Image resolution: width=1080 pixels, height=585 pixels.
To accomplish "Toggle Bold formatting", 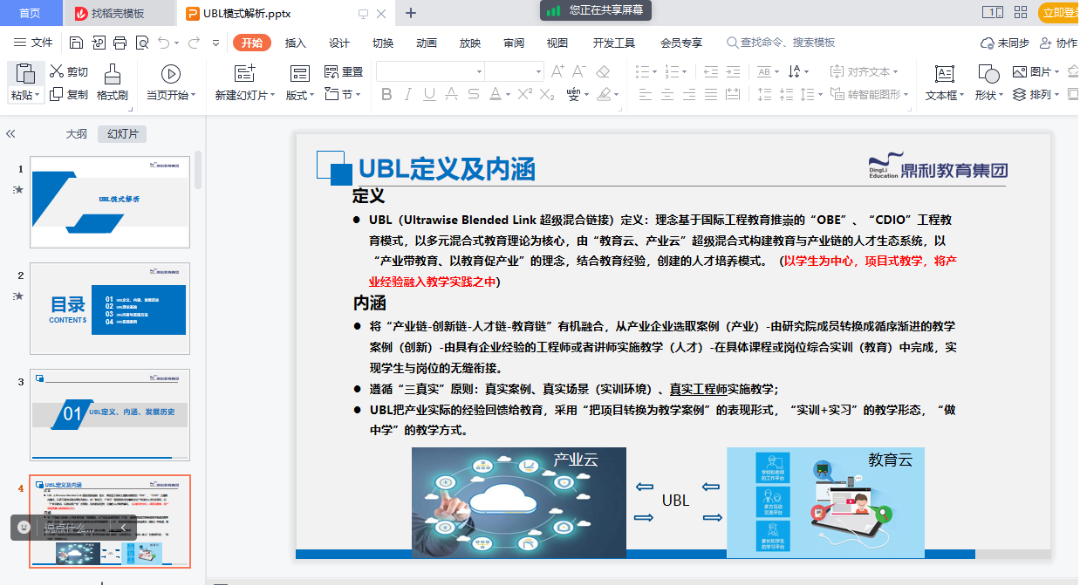I will [x=387, y=94].
